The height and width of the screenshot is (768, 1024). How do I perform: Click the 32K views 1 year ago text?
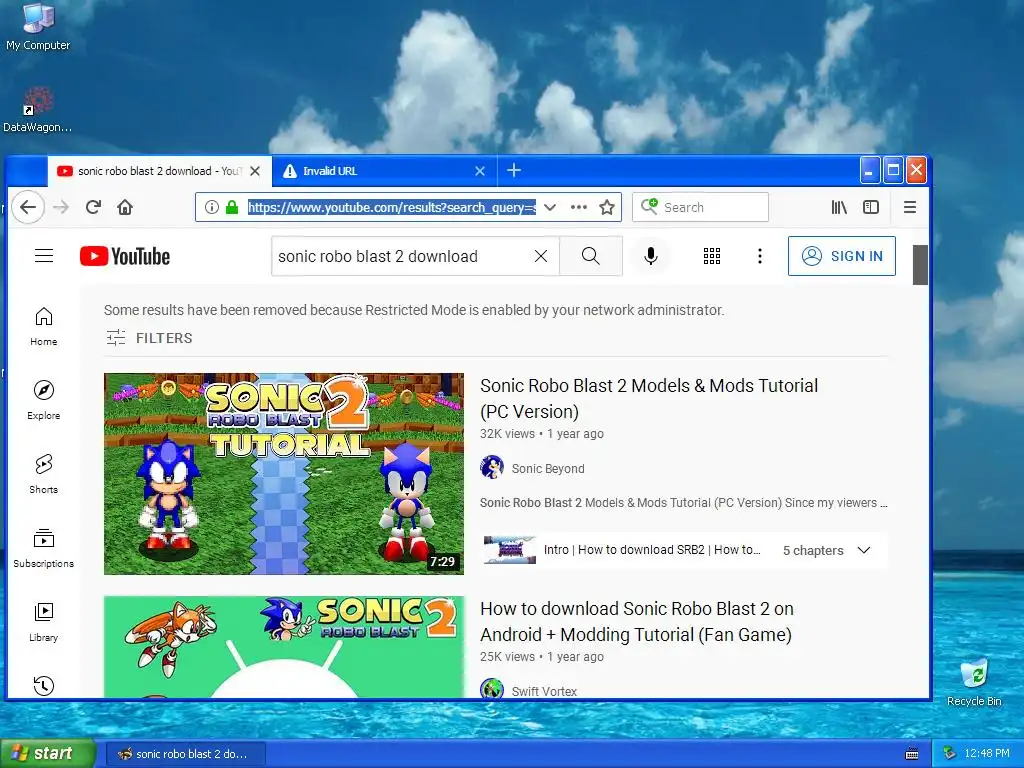click(541, 434)
